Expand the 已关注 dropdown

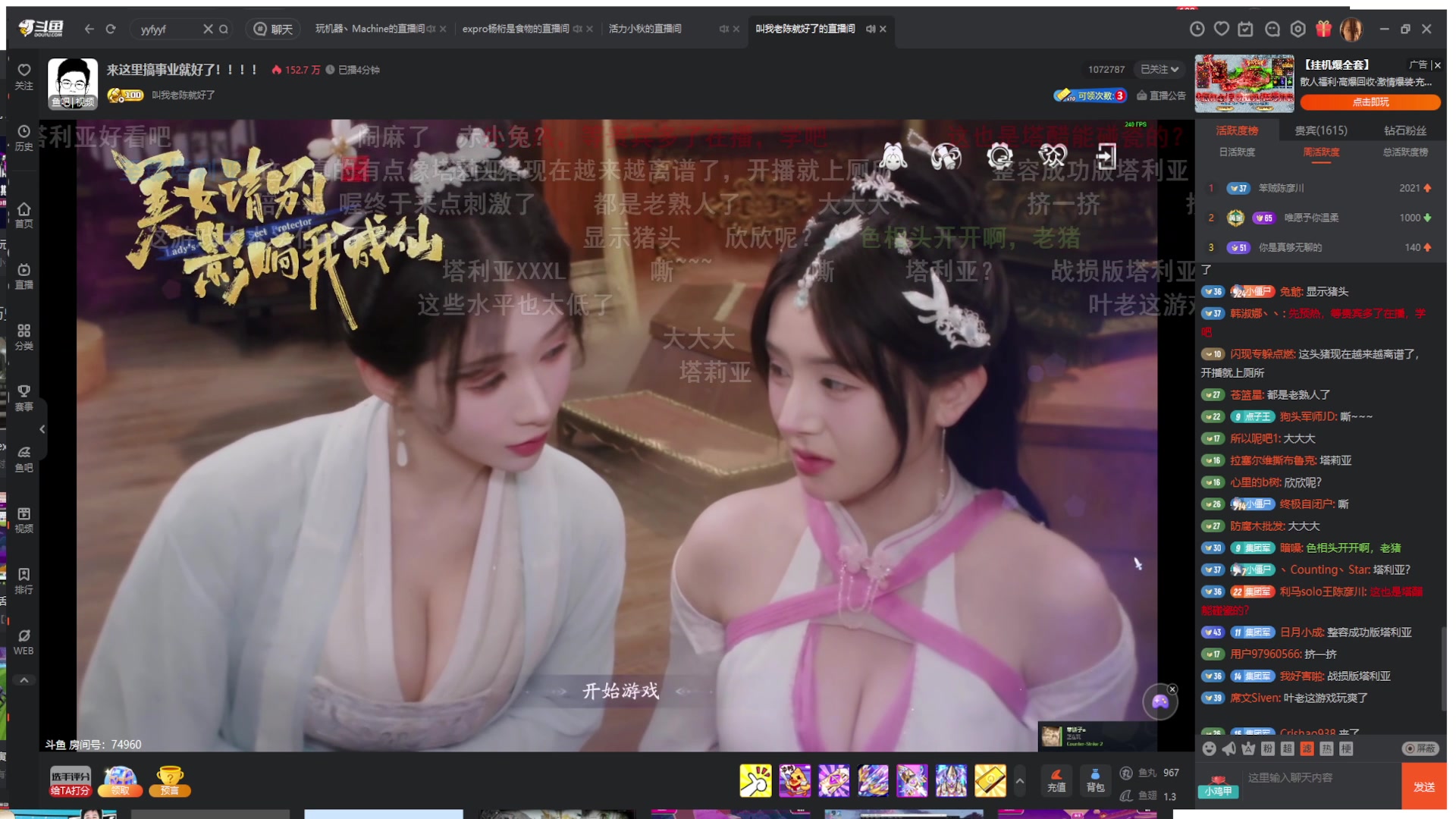click(x=1159, y=69)
